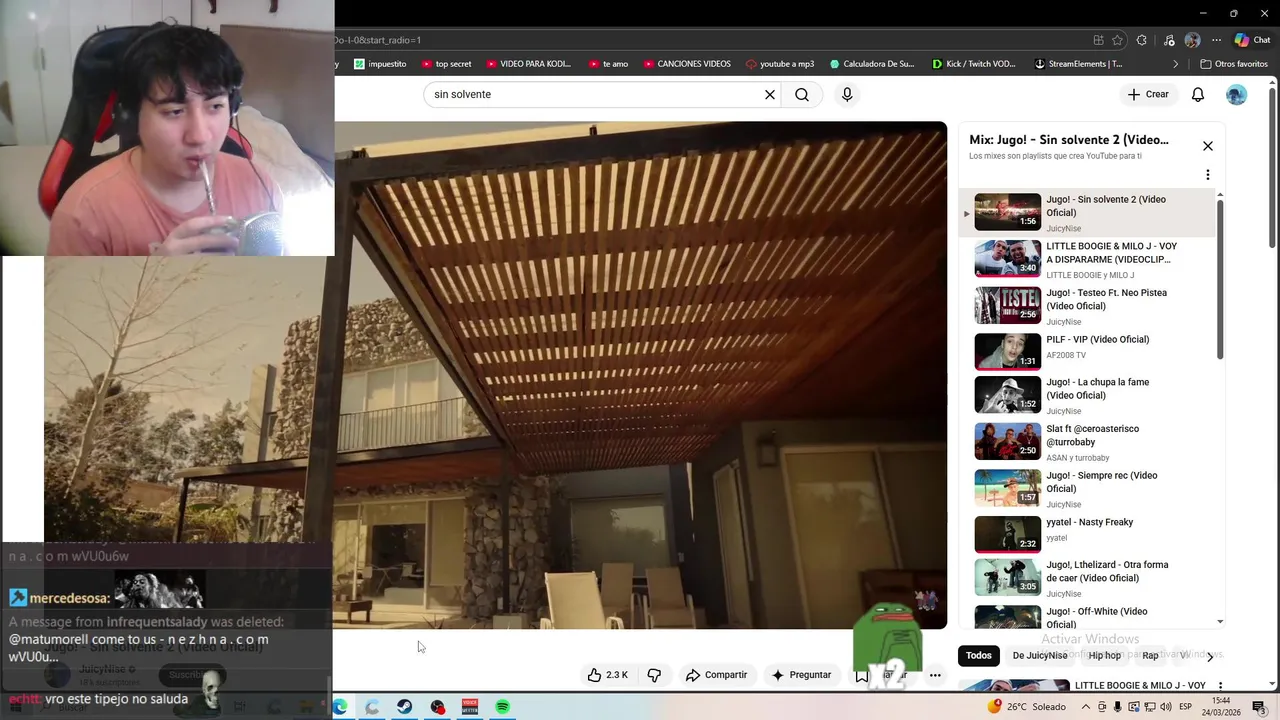Screen dimensions: 1280x720
Task: Play PILF - VIP (Video Oficial)
Action: click(1089, 351)
